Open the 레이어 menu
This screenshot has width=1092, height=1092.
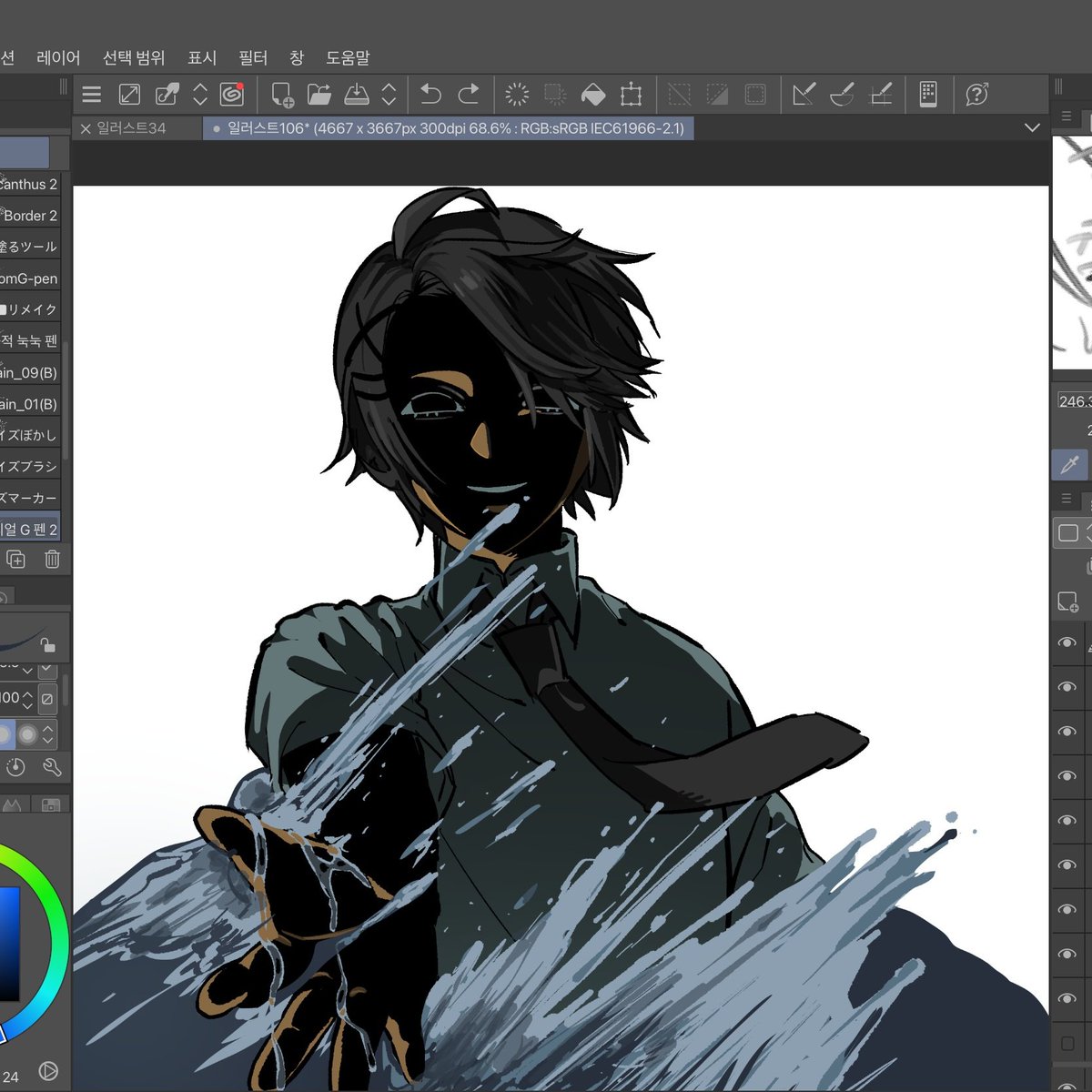point(58,58)
